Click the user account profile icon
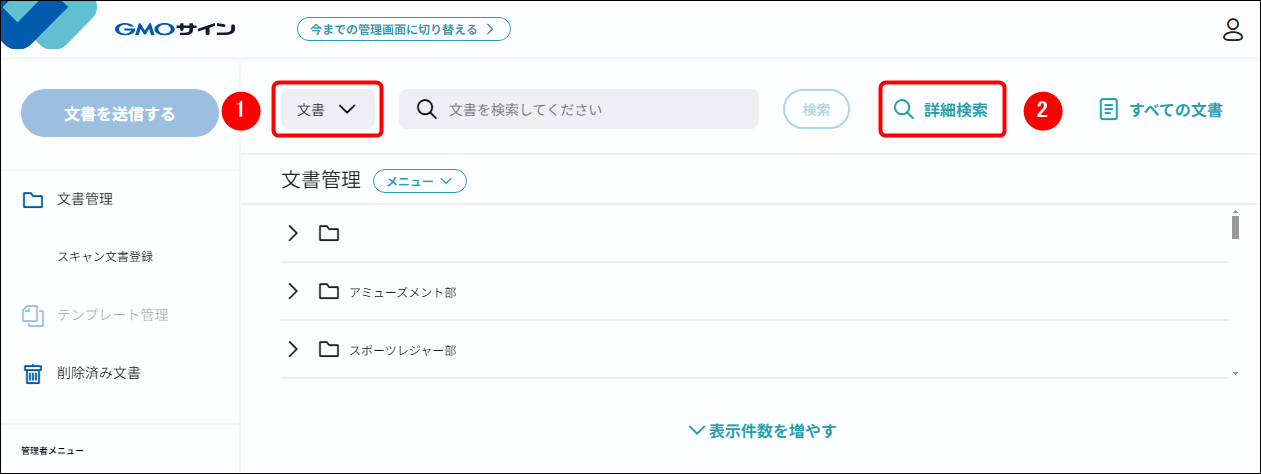1261x474 pixels. 1232,30
